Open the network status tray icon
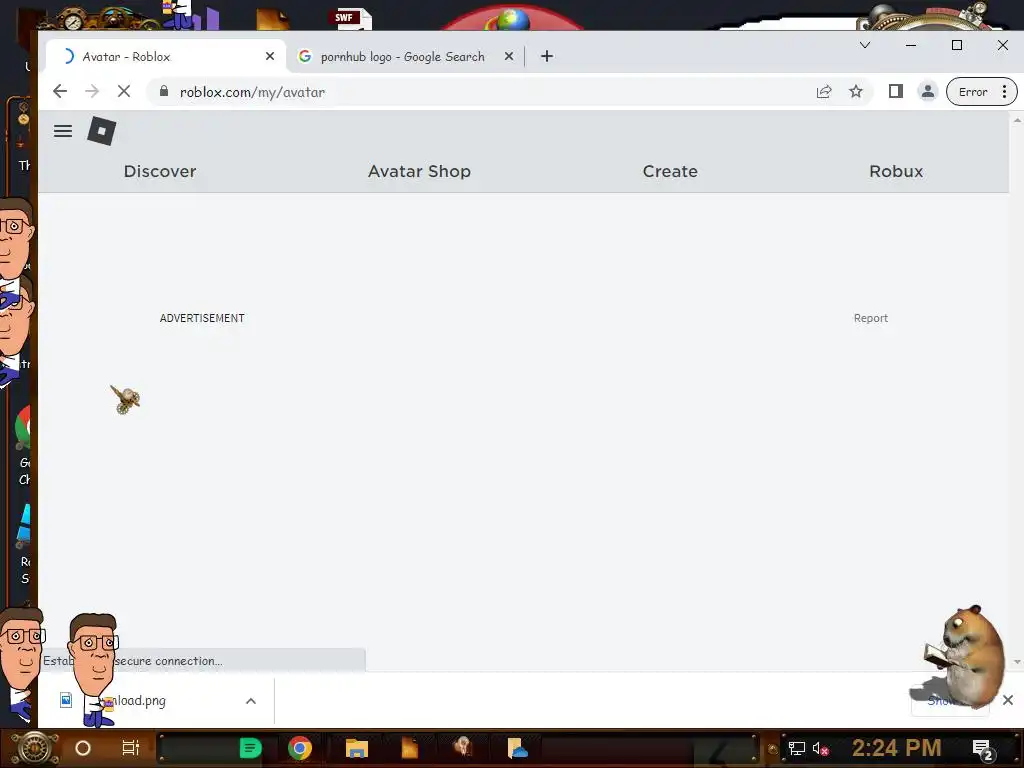The width and height of the screenshot is (1024, 768). [x=796, y=748]
